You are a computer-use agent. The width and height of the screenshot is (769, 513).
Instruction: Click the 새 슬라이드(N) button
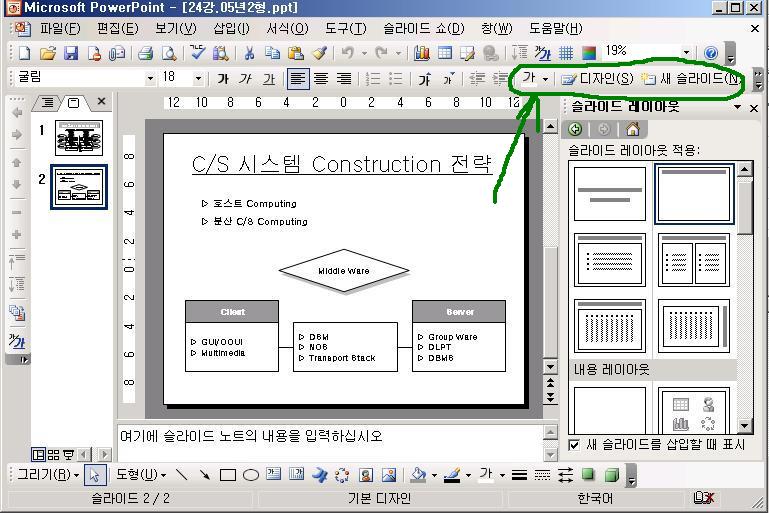coord(692,78)
